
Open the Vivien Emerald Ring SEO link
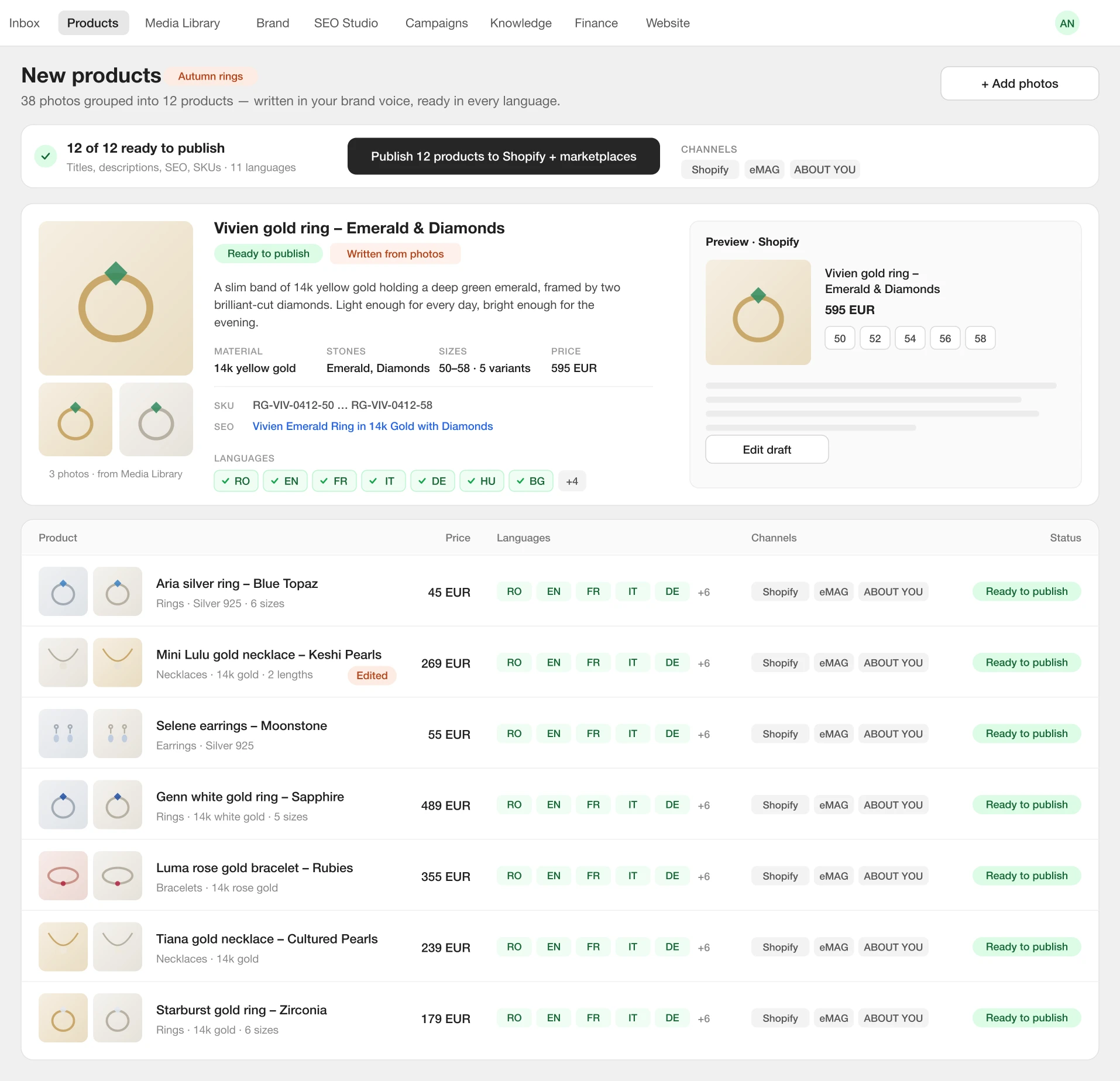[373, 426]
